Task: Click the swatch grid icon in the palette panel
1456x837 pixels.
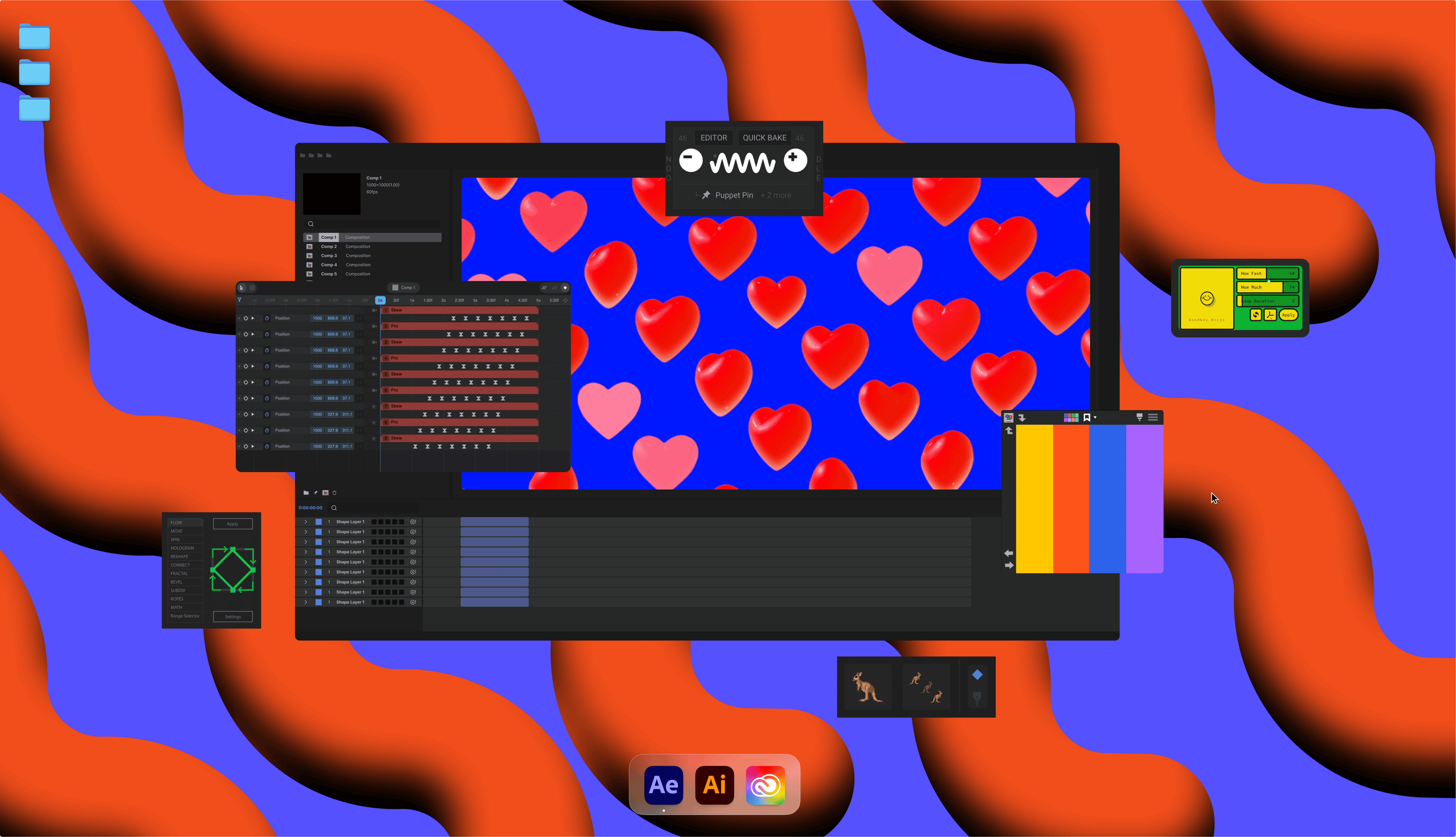Action: 1072,418
